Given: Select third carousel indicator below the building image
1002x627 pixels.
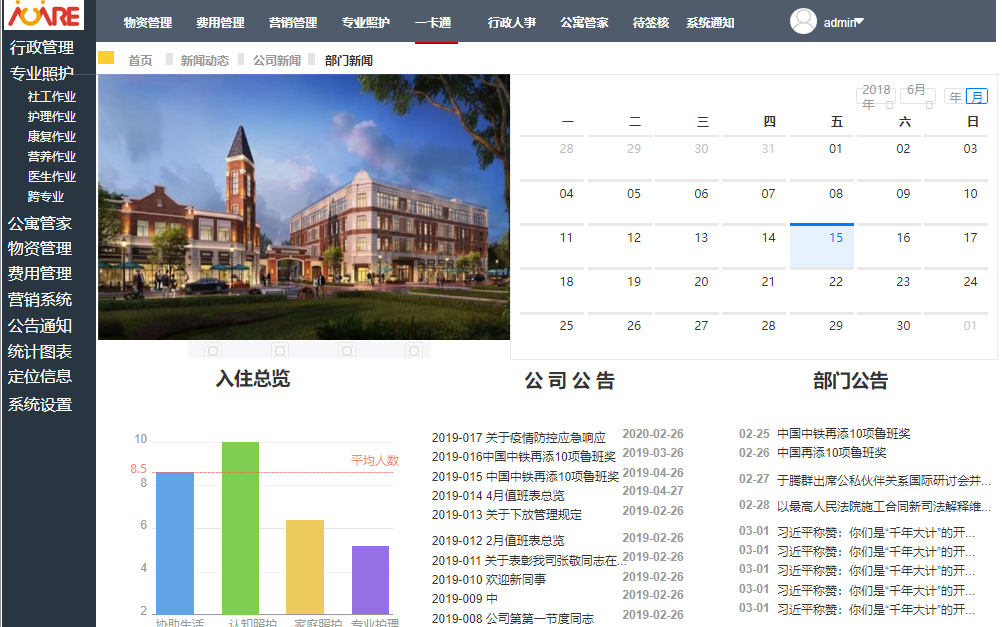Looking at the screenshot, I should [x=347, y=350].
